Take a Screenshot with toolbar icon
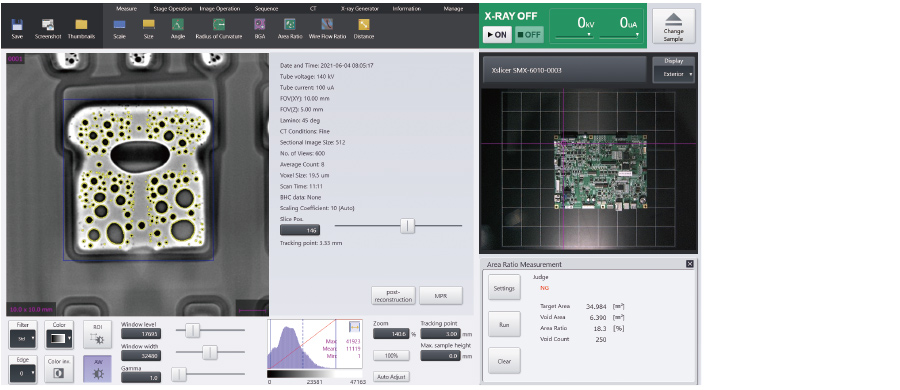 [x=48, y=25]
